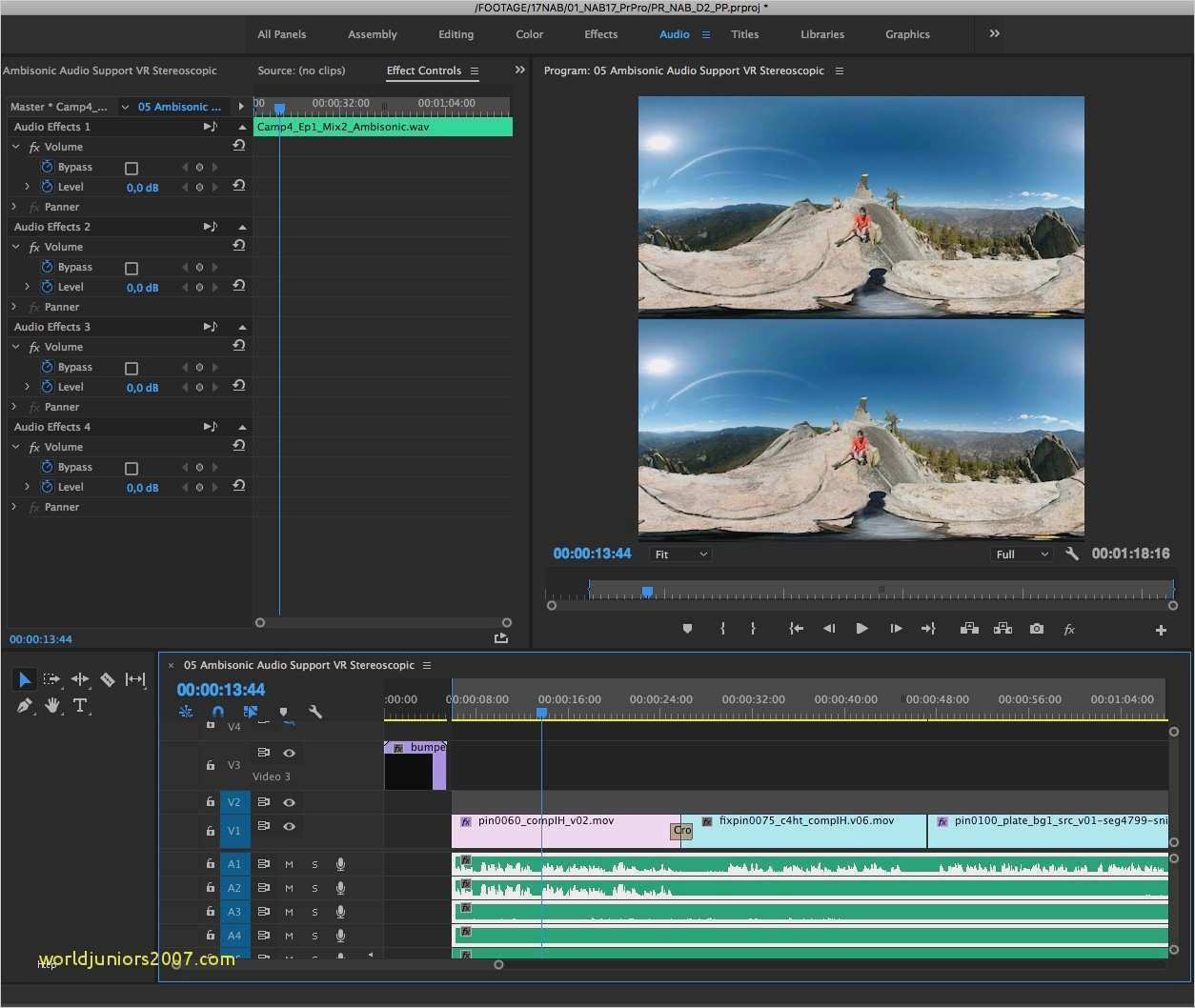Open the Program monitor settings wrench
The width and height of the screenshot is (1195, 1008).
click(x=1072, y=554)
